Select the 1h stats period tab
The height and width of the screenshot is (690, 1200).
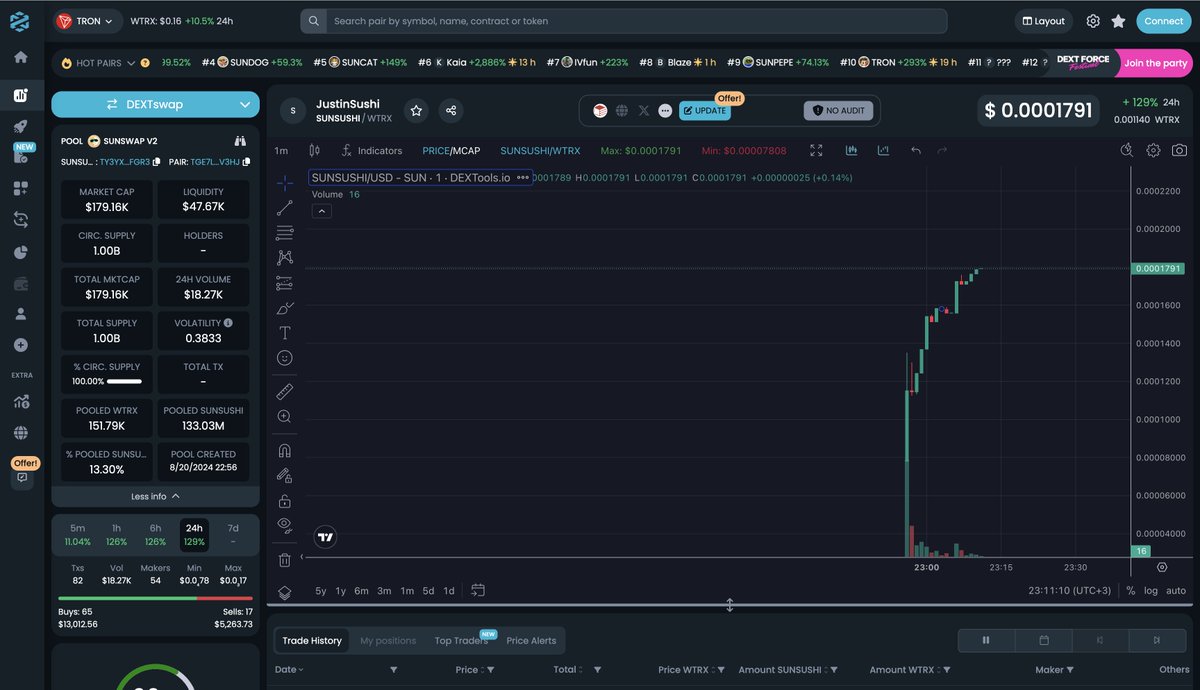click(x=116, y=534)
